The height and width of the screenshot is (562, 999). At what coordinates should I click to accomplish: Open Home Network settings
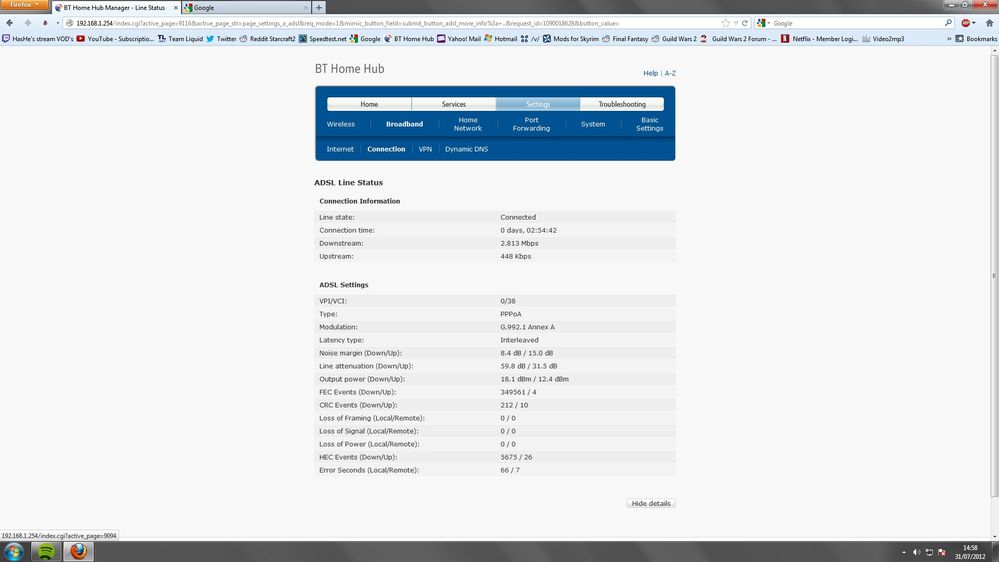point(468,124)
